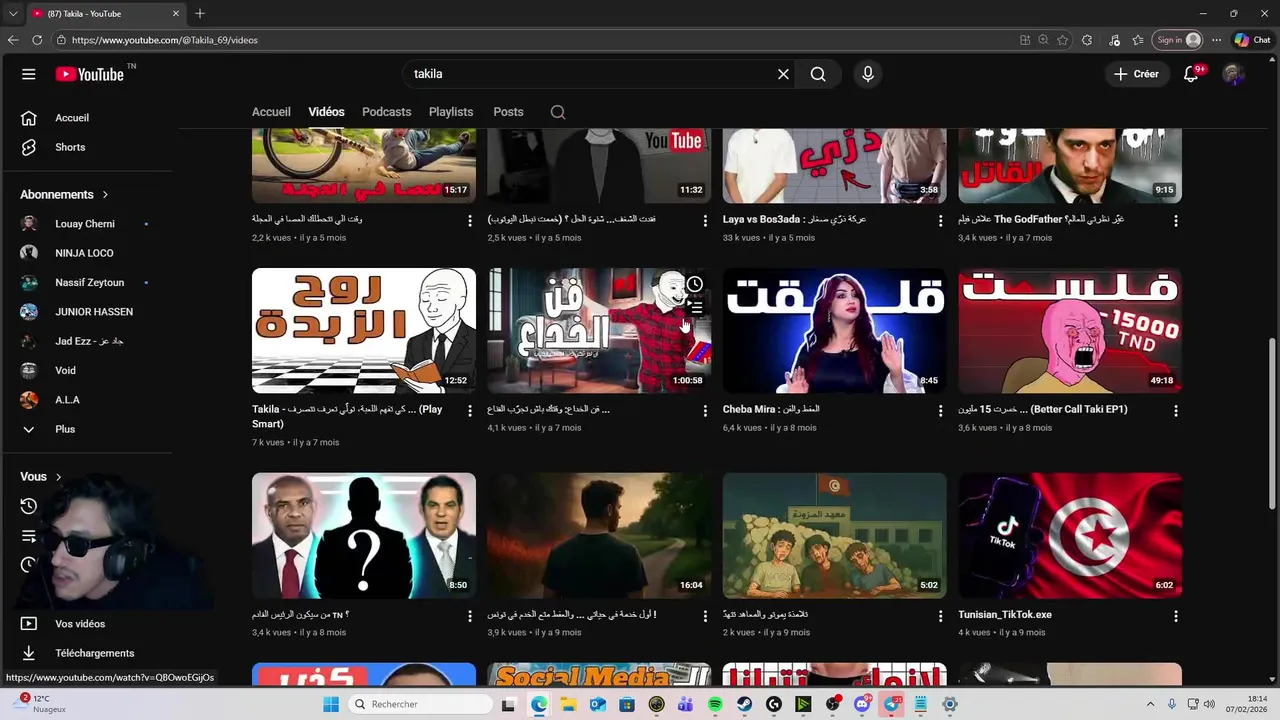
Task: Open options for Laya vs Bos3ada video
Action: [940, 221]
